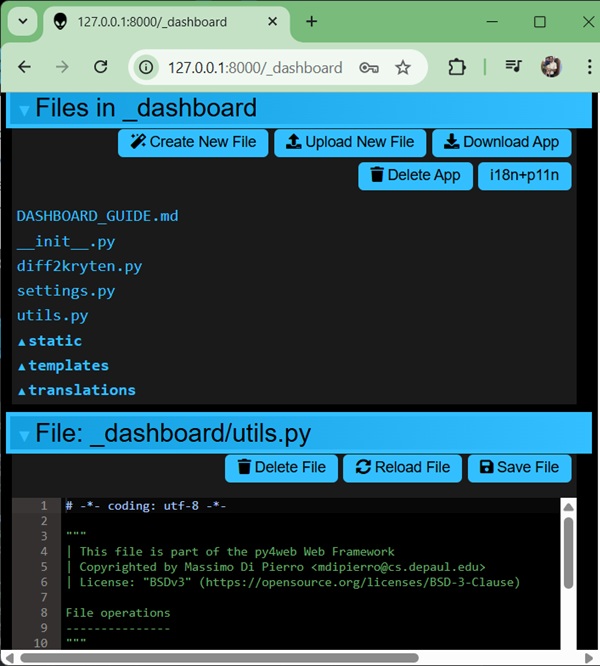The image size is (600, 666).
Task: Bookmark this page with star icon
Action: (403, 68)
